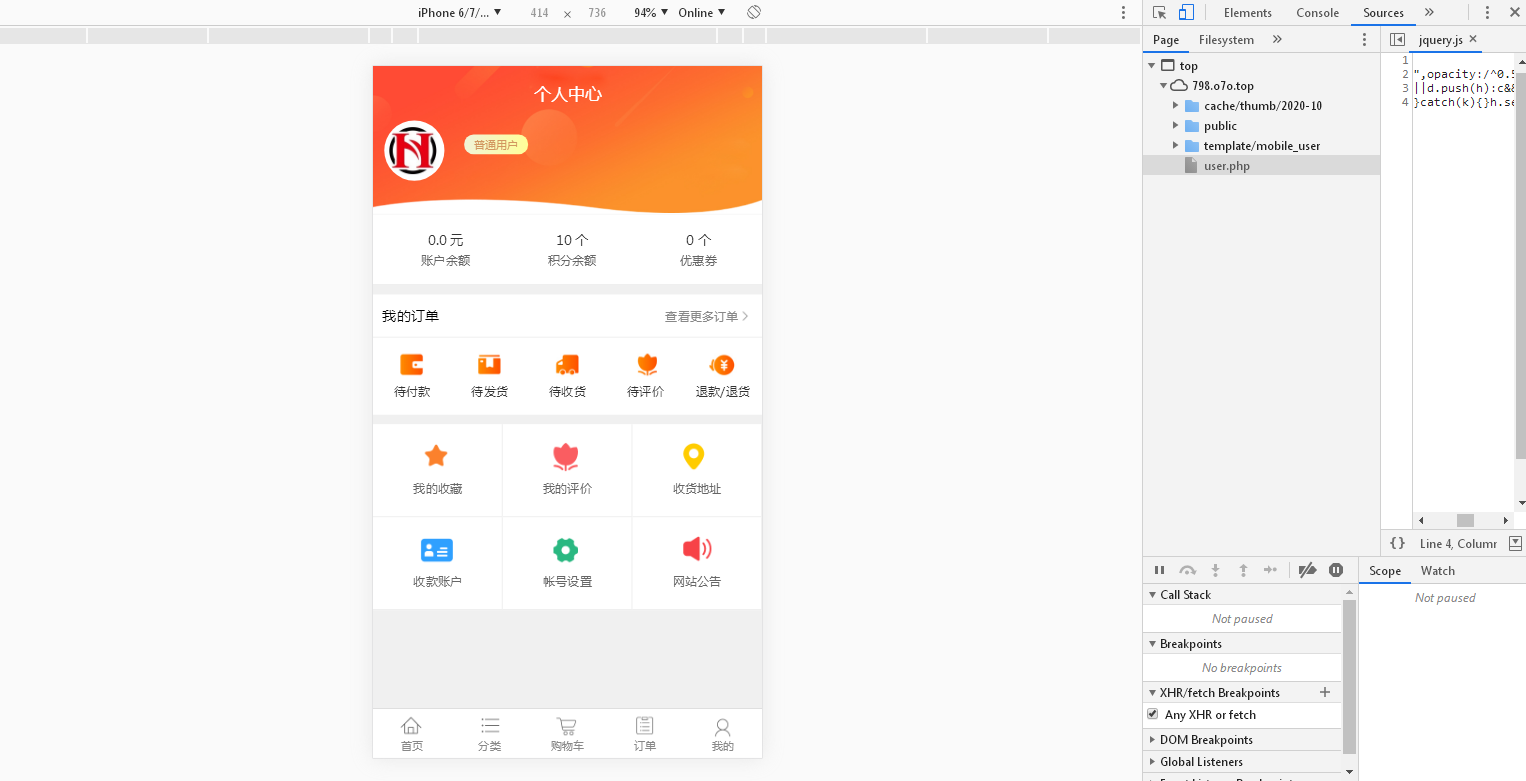Open 帐号设置 account settings gear
This screenshot has width=1526, height=781.
pyautogui.click(x=567, y=549)
